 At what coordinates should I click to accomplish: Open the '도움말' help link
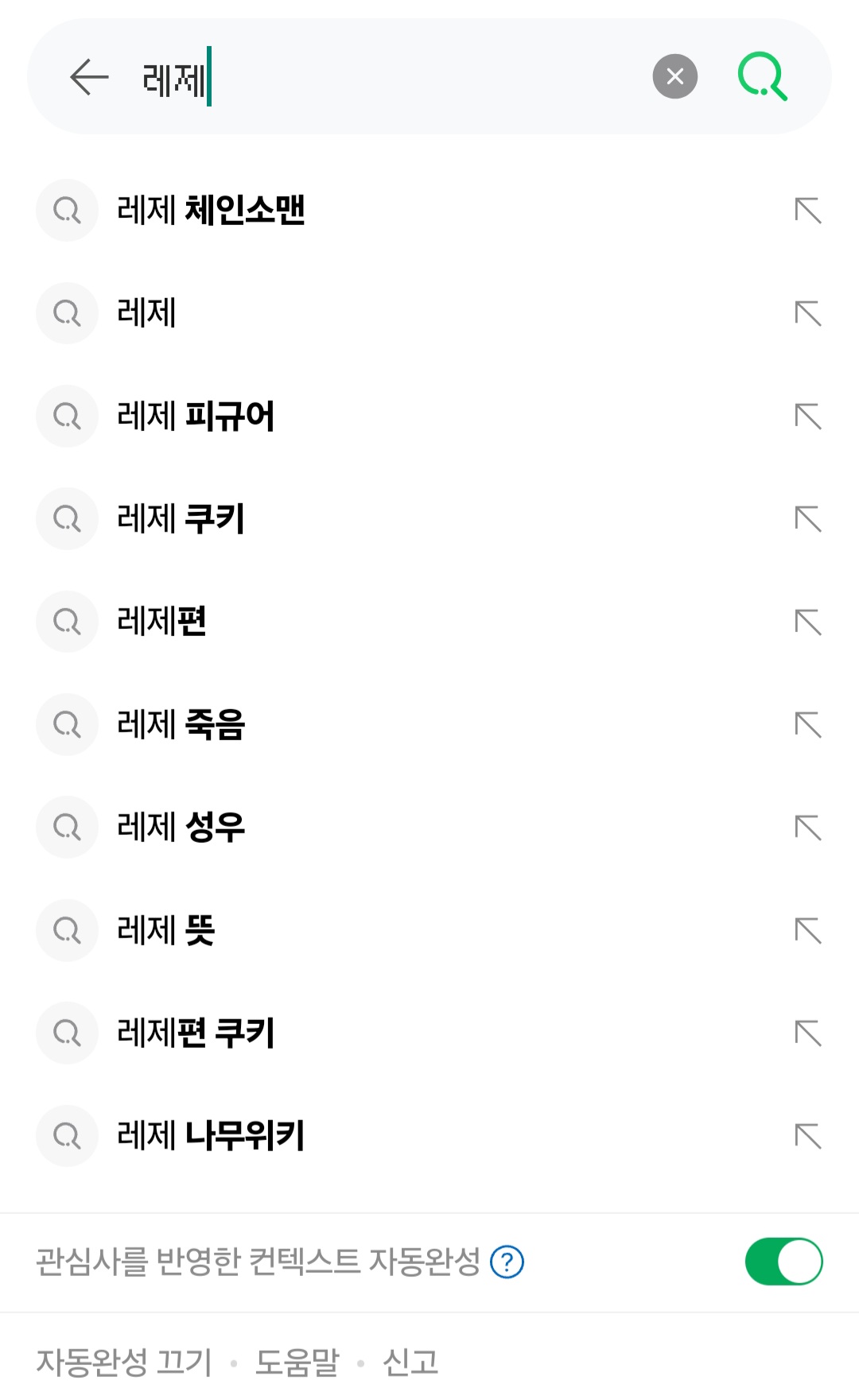point(297,1362)
